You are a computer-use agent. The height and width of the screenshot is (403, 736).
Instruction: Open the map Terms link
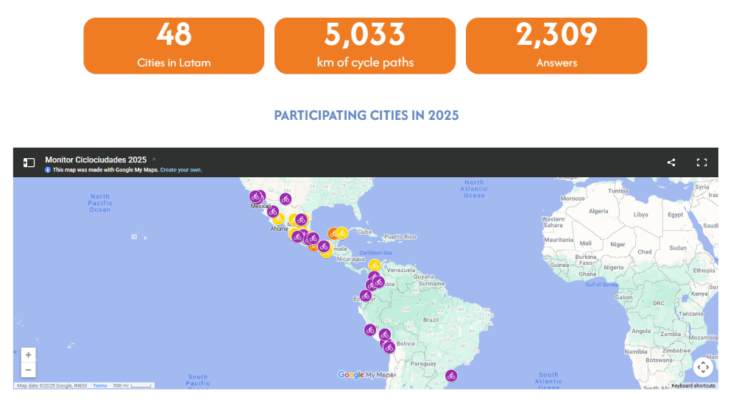point(101,385)
